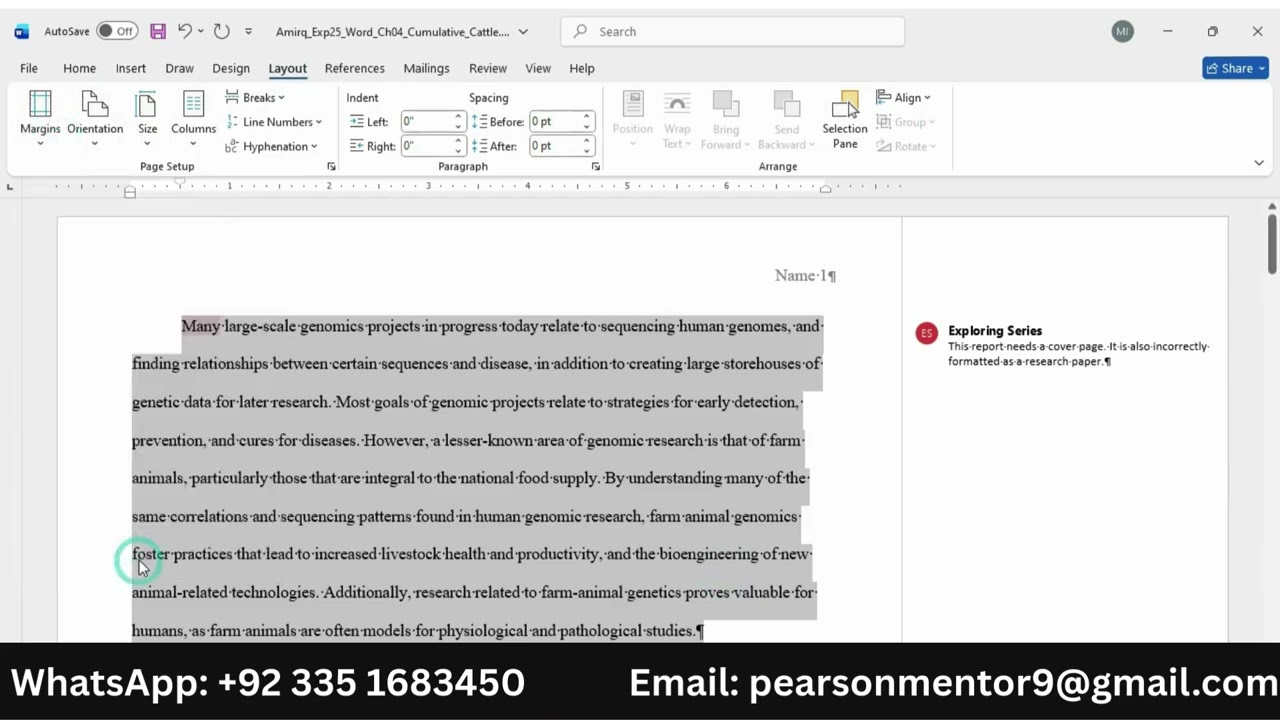Open the Undo history dropdown arrow
Viewport: 1280px width, 720px height.
click(x=201, y=31)
